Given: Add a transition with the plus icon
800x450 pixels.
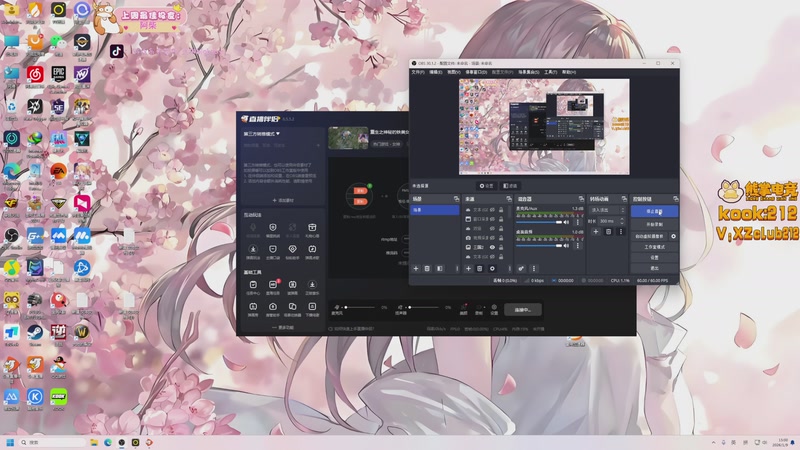Looking at the screenshot, I should pyautogui.click(x=595, y=232).
